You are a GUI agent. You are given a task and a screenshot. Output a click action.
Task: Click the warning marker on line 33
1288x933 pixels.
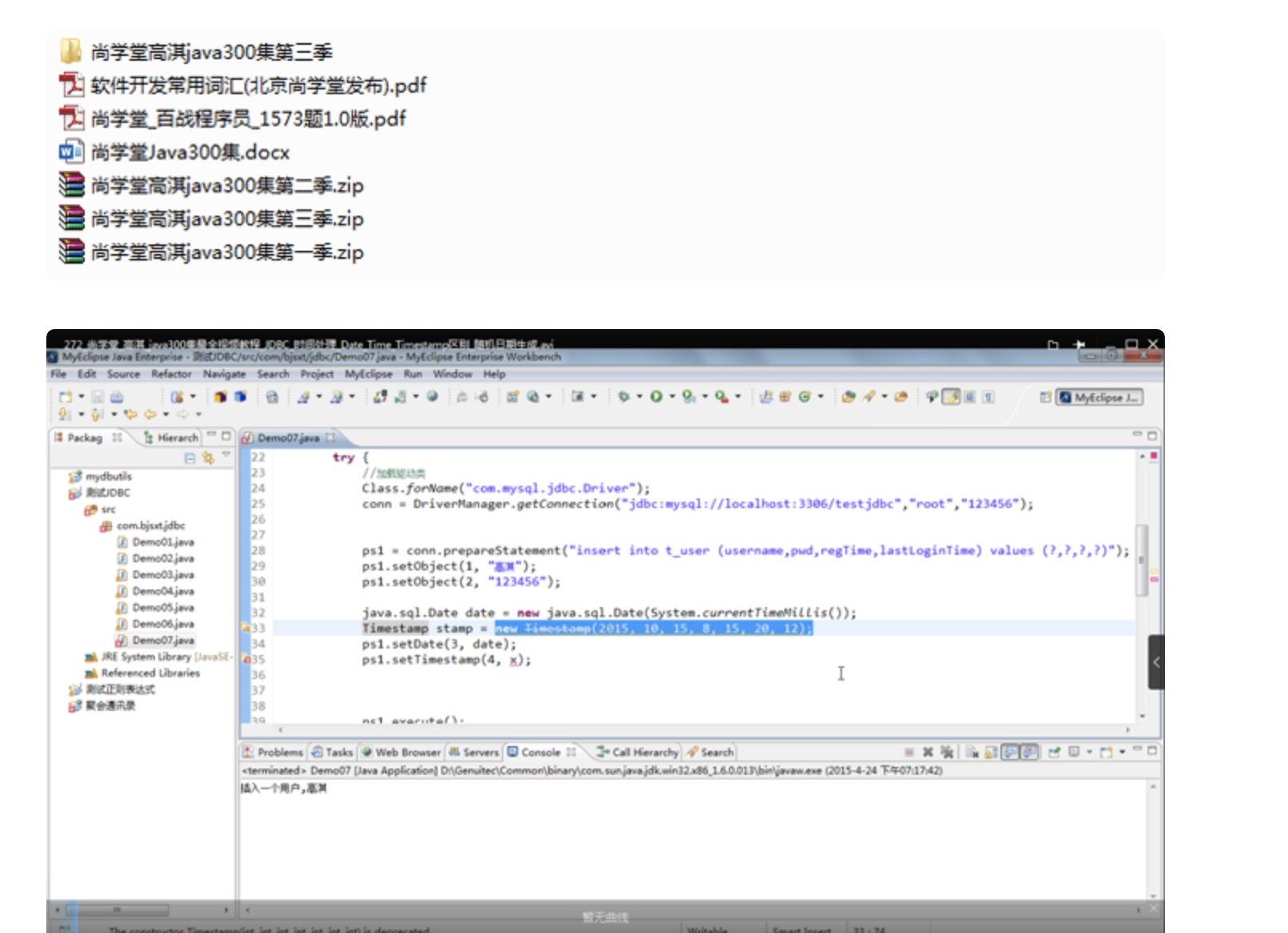click(x=246, y=629)
